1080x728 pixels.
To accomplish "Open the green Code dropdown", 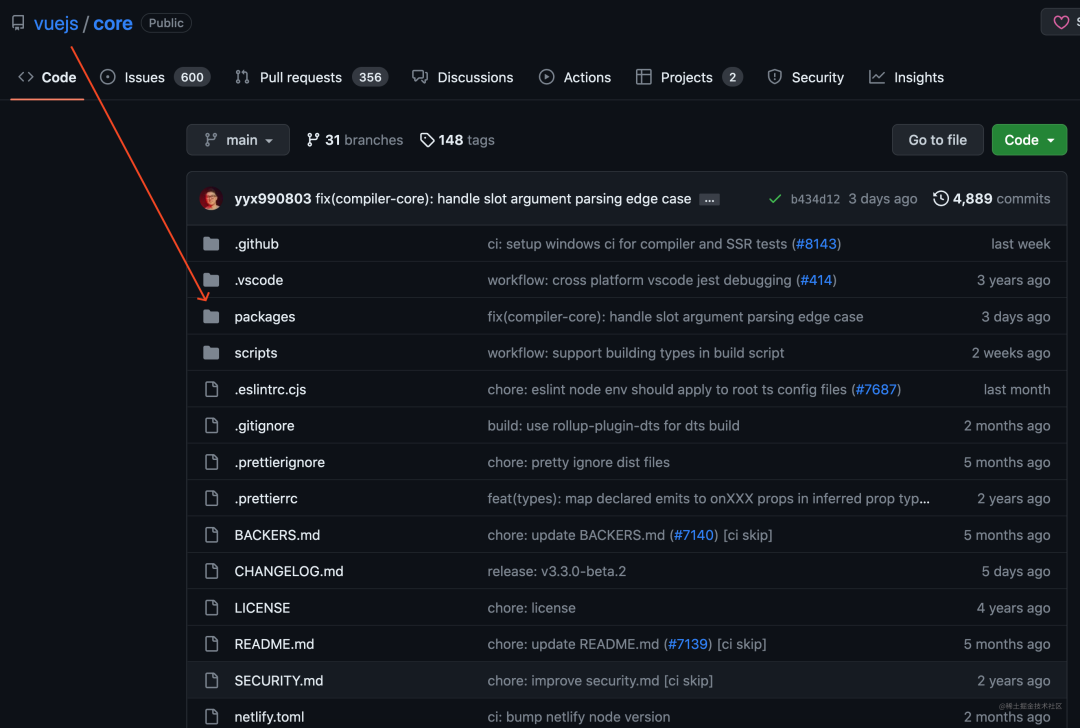I will point(1029,140).
